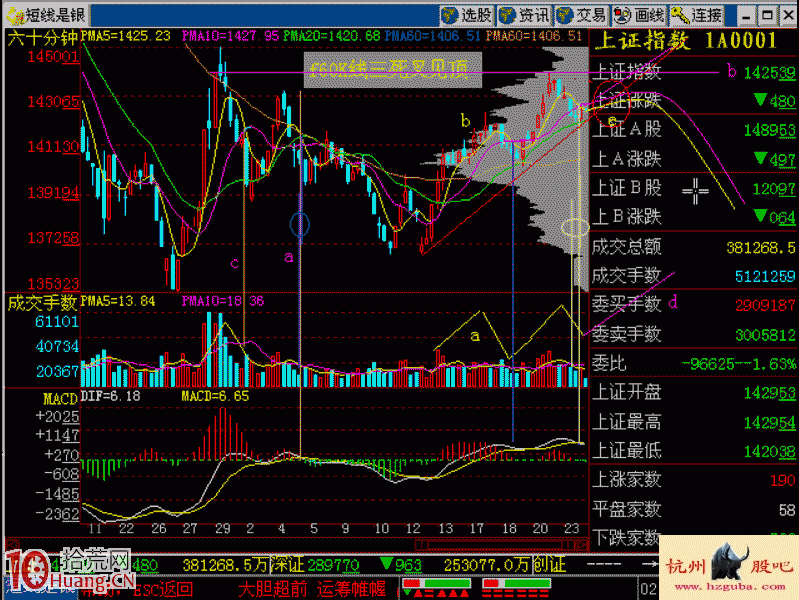This screenshot has width=799, height=600.
Task: Click the right red-green market strength bar
Action: click(516, 583)
